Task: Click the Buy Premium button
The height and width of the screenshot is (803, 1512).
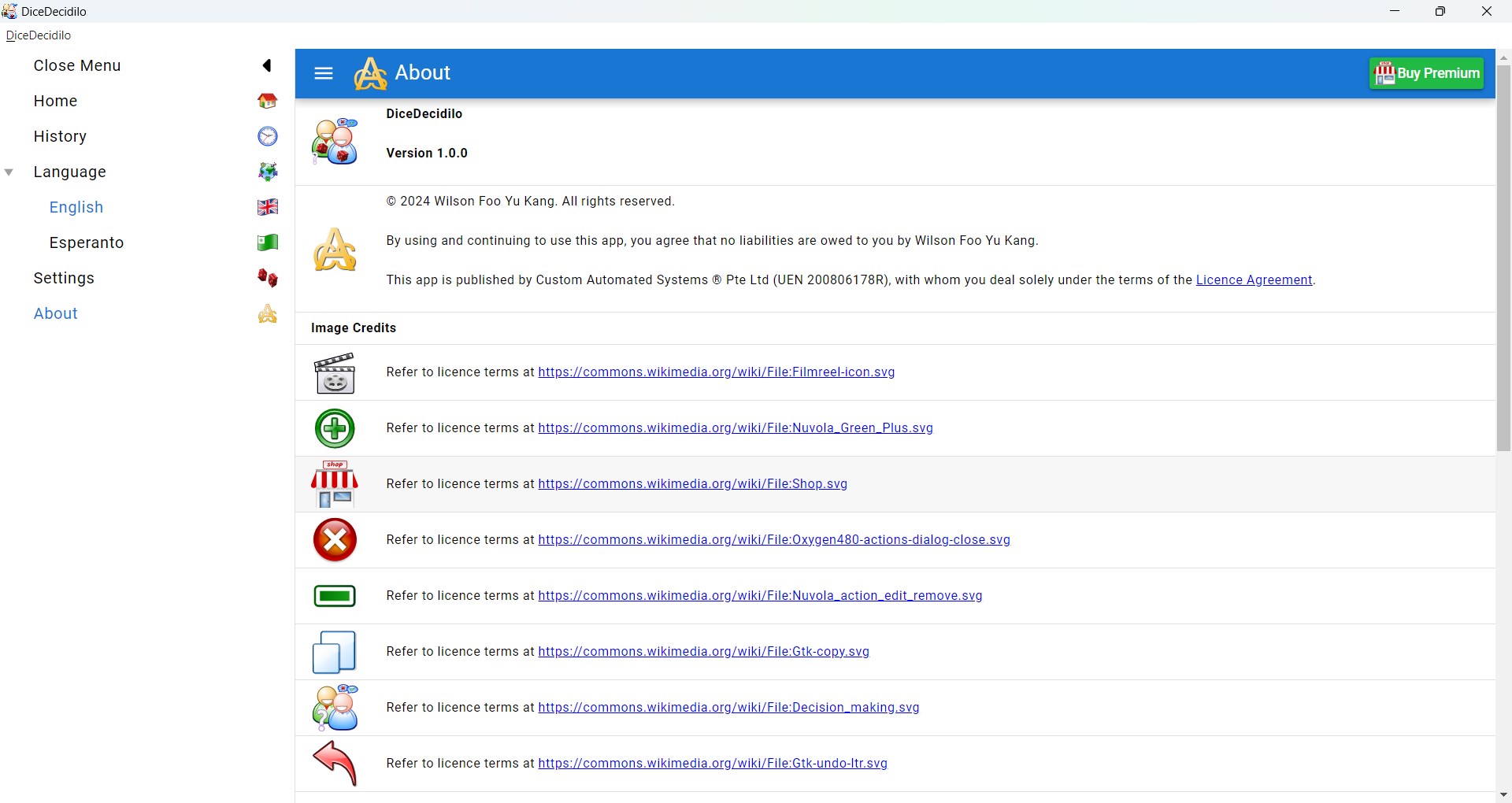Action: pos(1426,73)
